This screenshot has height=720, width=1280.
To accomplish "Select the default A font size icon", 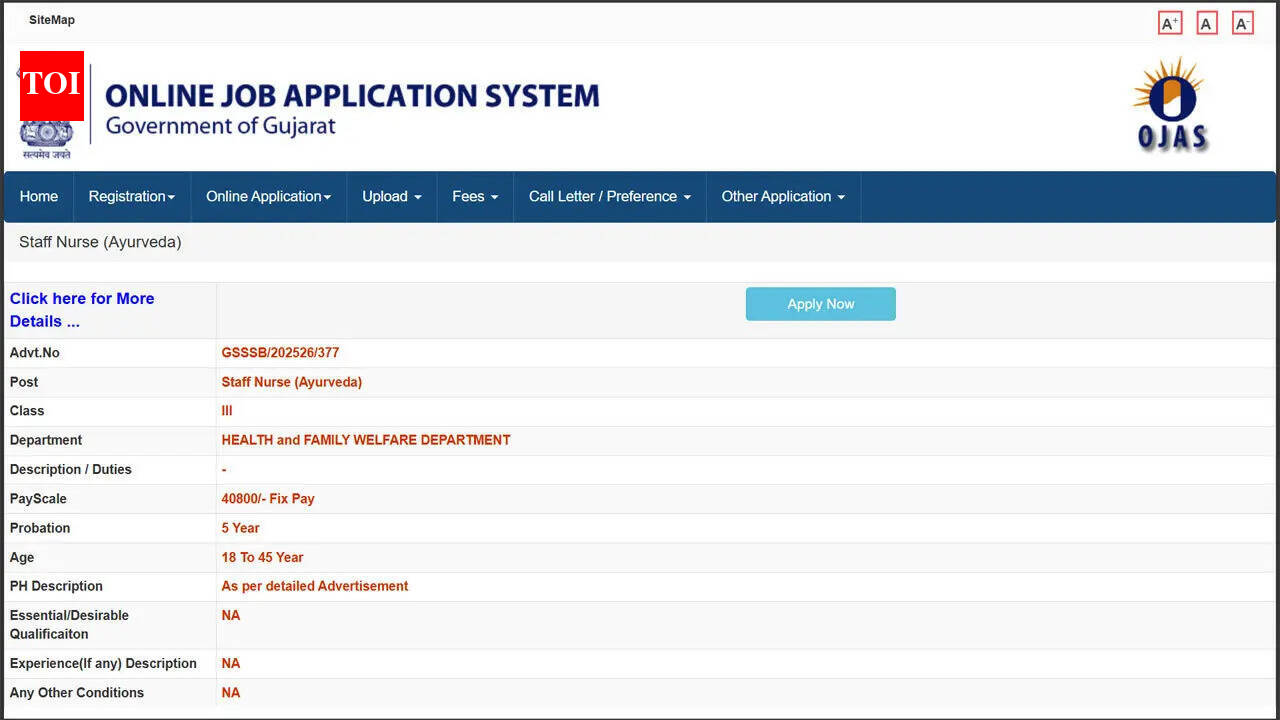I will [x=1206, y=22].
